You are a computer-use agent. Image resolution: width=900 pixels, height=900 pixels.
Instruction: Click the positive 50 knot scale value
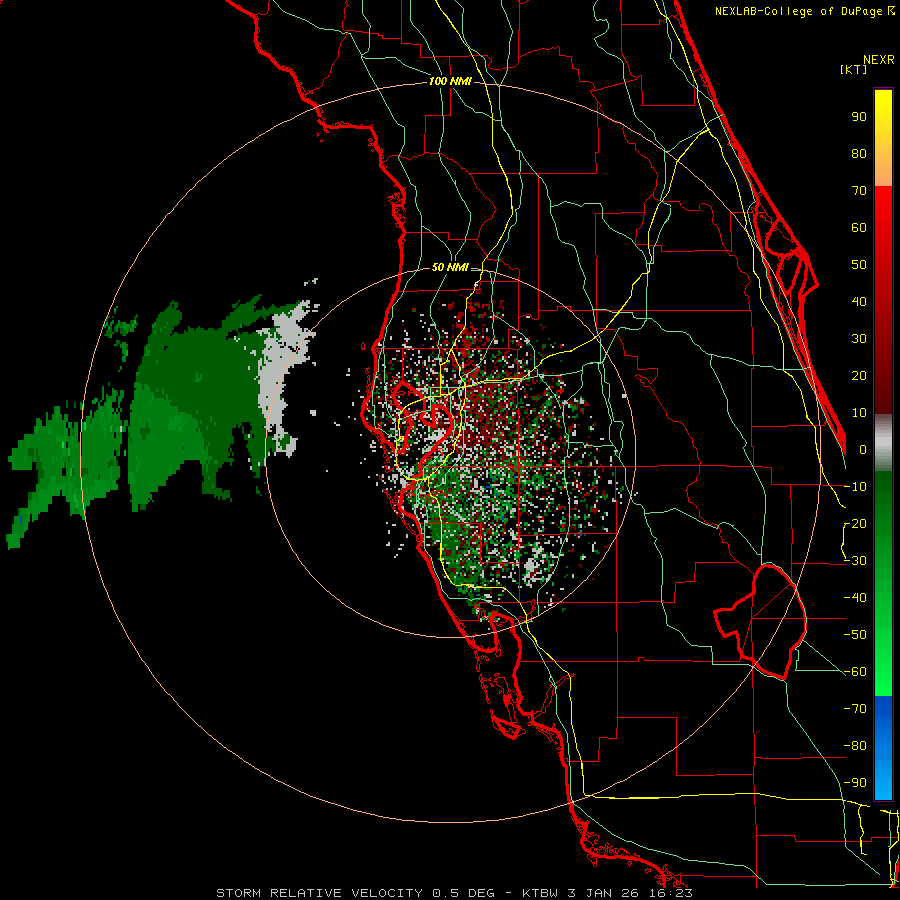pos(859,265)
